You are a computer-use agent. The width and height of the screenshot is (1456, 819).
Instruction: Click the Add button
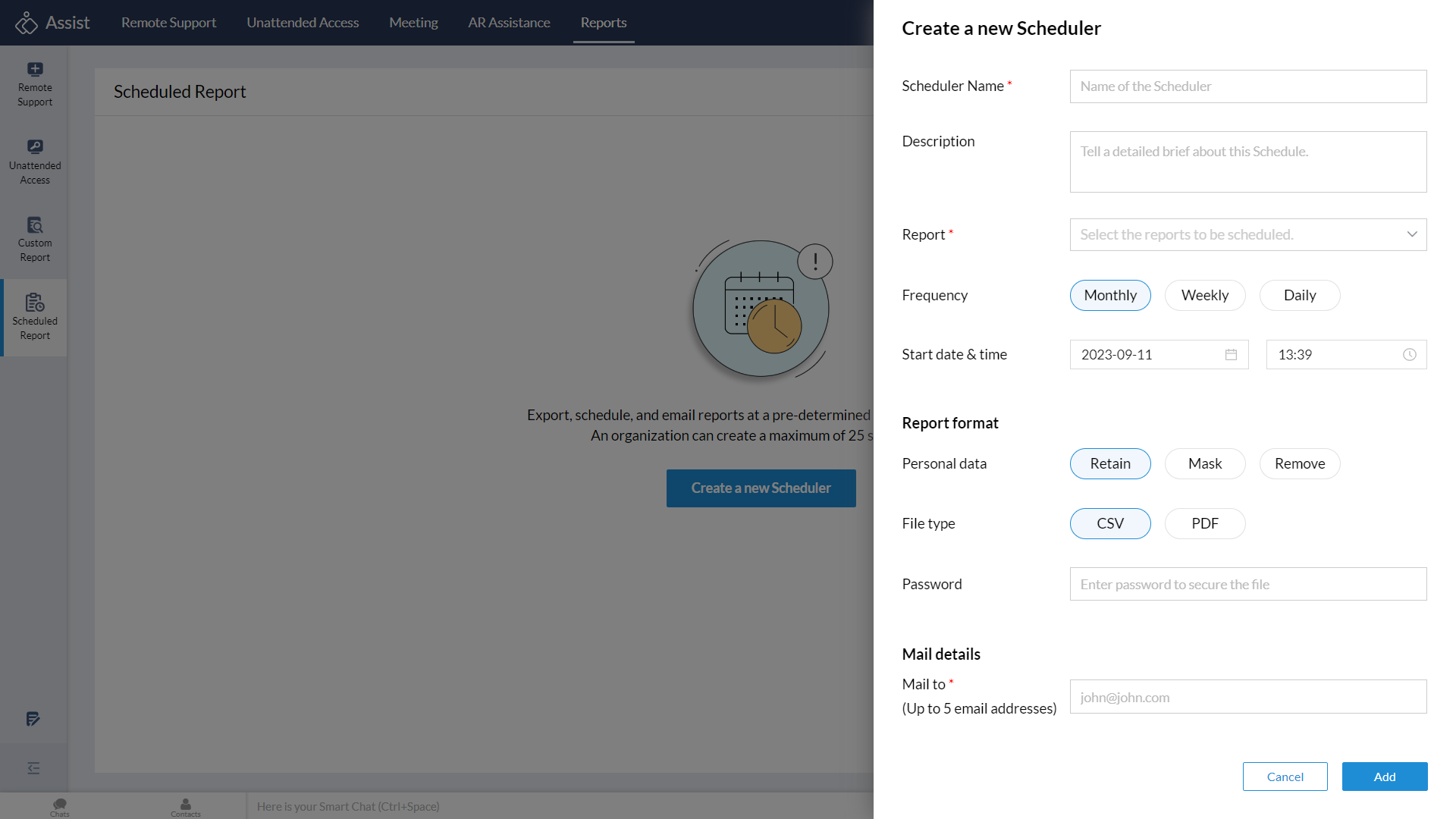pos(1385,777)
